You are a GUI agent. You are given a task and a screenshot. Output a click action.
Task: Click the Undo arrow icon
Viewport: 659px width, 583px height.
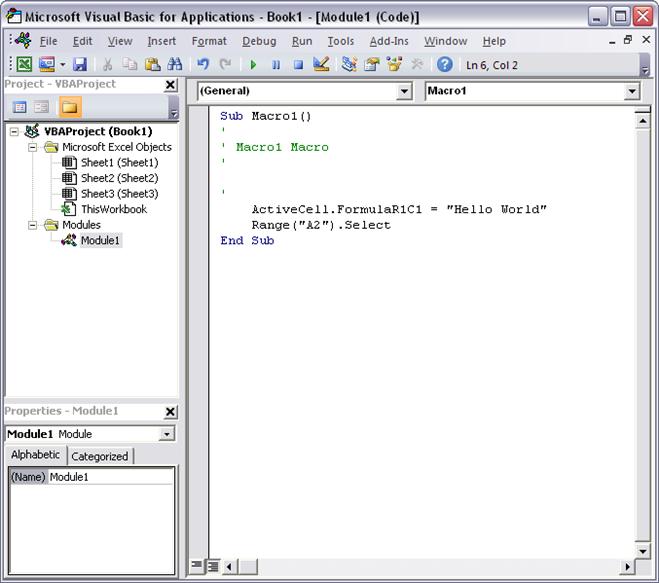(203, 64)
